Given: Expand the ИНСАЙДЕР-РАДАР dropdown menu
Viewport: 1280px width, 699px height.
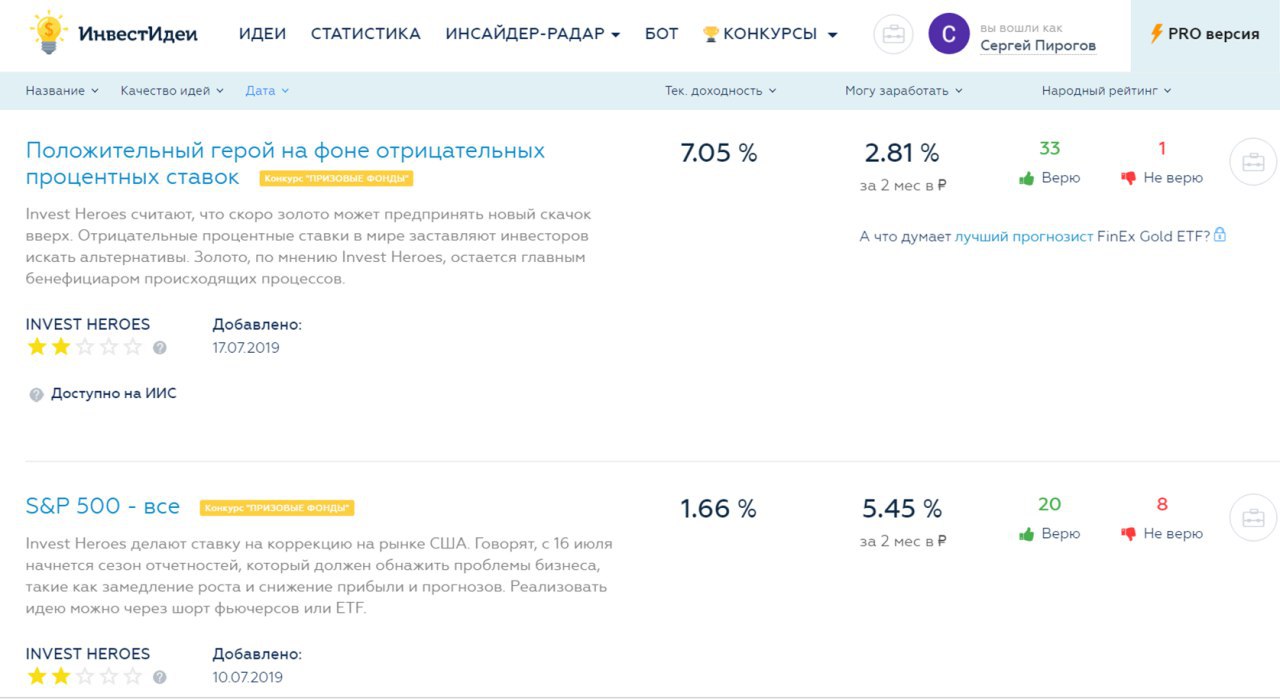Looking at the screenshot, I should click(532, 34).
